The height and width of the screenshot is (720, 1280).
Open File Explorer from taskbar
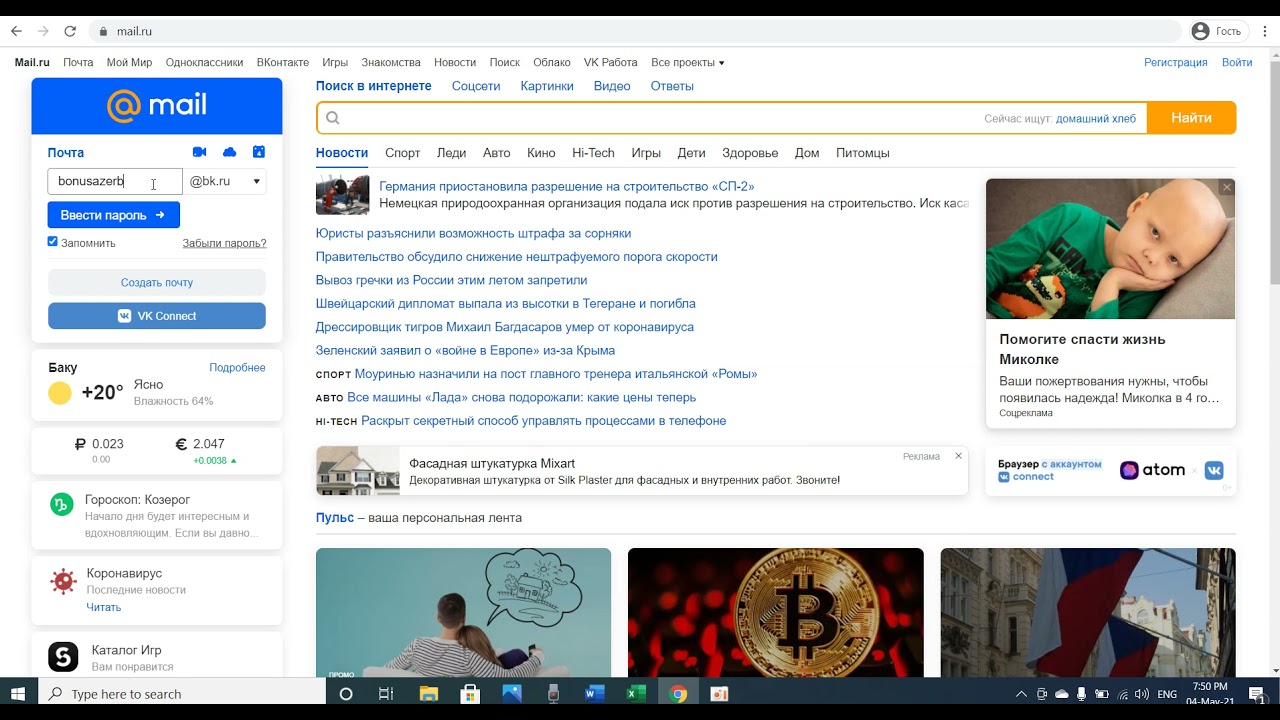pyautogui.click(x=428, y=694)
